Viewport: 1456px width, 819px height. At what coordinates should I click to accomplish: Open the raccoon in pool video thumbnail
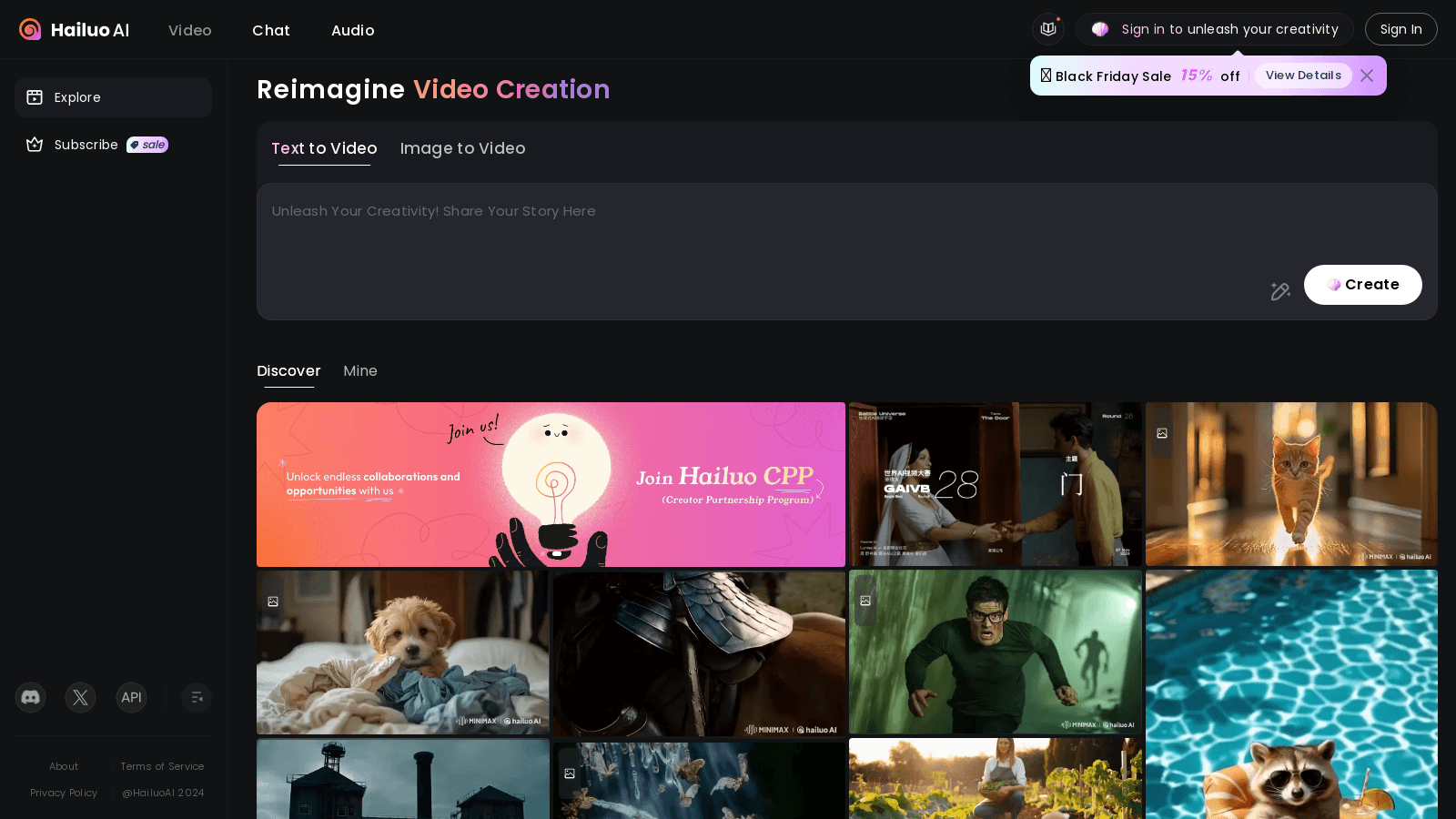[1291, 694]
